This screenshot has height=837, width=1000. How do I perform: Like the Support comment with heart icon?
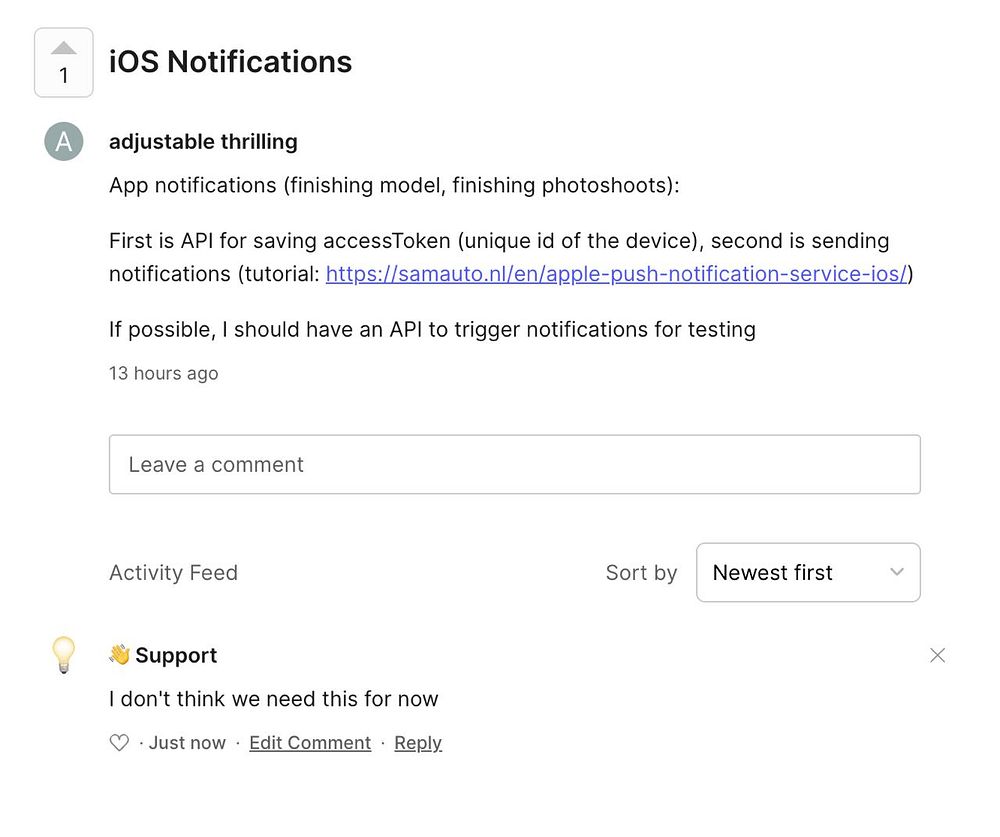click(119, 743)
